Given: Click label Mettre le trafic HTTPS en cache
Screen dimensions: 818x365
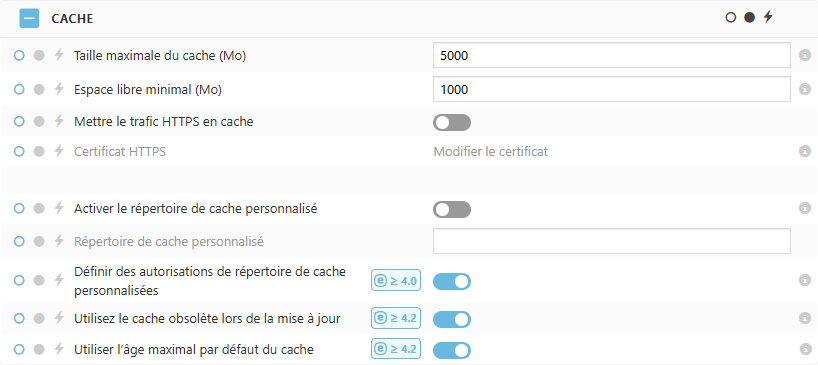Looking at the screenshot, I should [x=164, y=121].
